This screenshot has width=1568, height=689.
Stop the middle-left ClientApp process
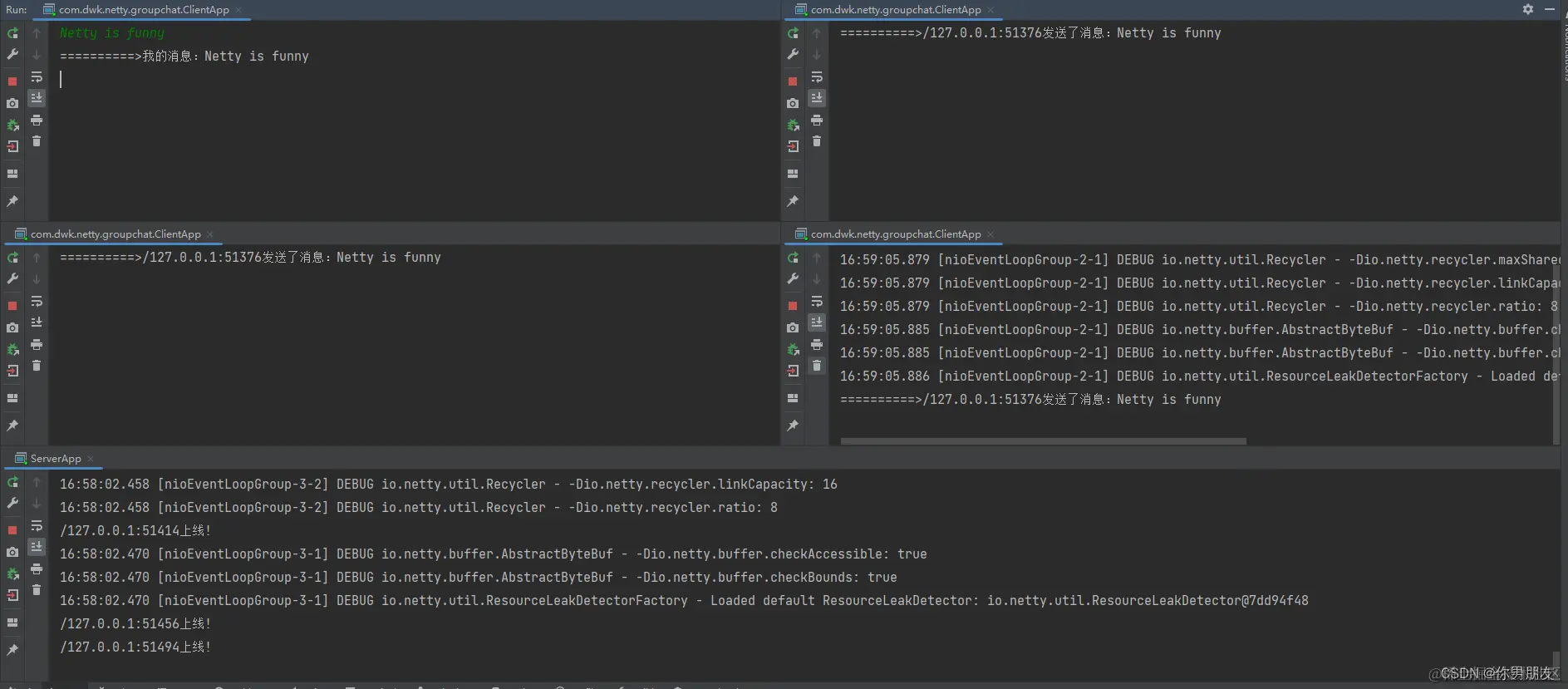pos(12,306)
